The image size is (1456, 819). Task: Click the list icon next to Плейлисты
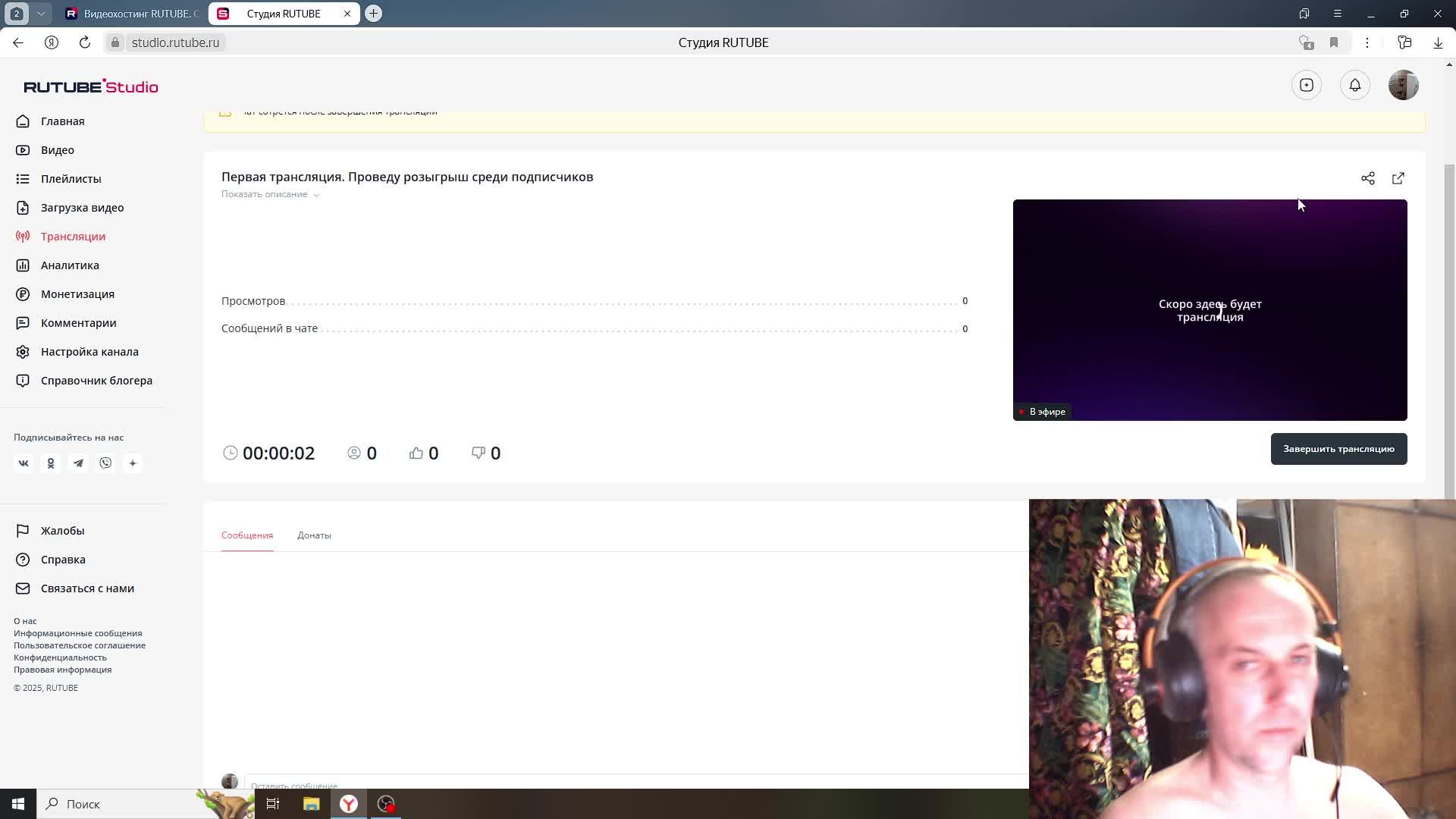coord(23,179)
